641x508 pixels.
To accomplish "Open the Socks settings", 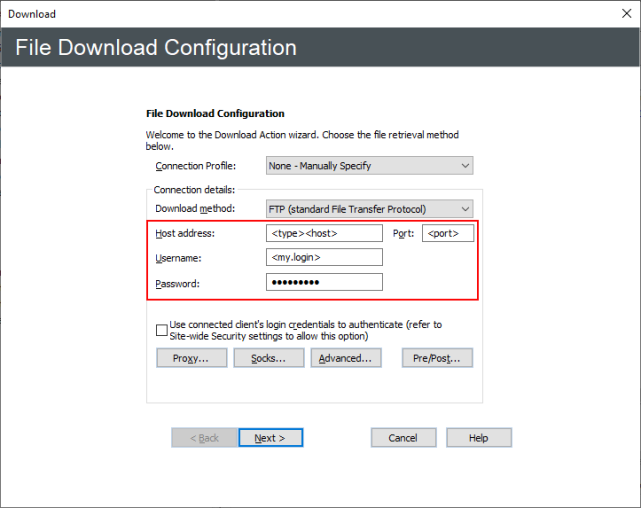I will point(268,358).
